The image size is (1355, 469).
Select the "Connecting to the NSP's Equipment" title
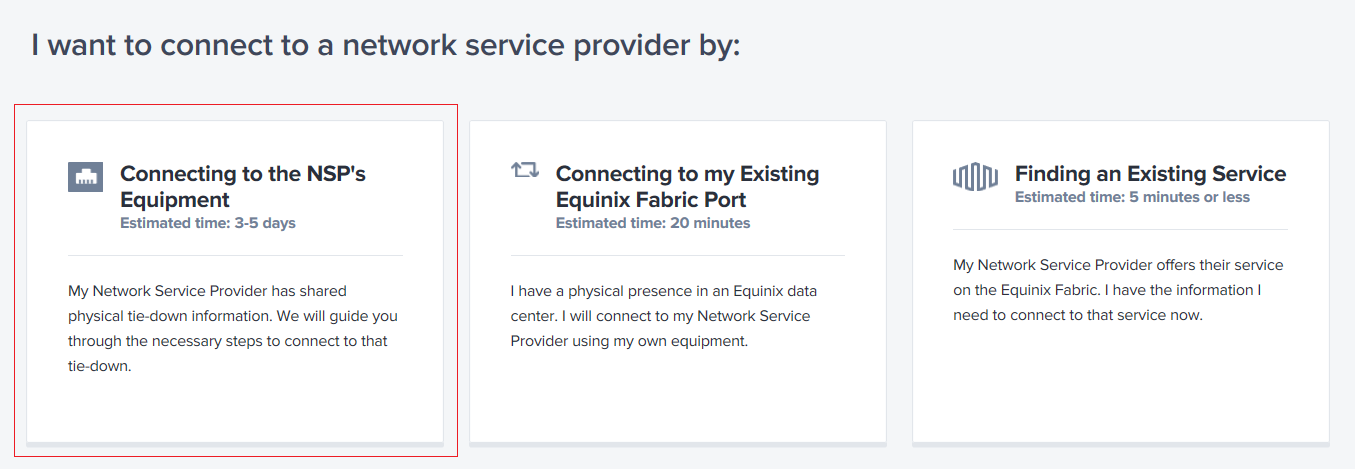243,187
